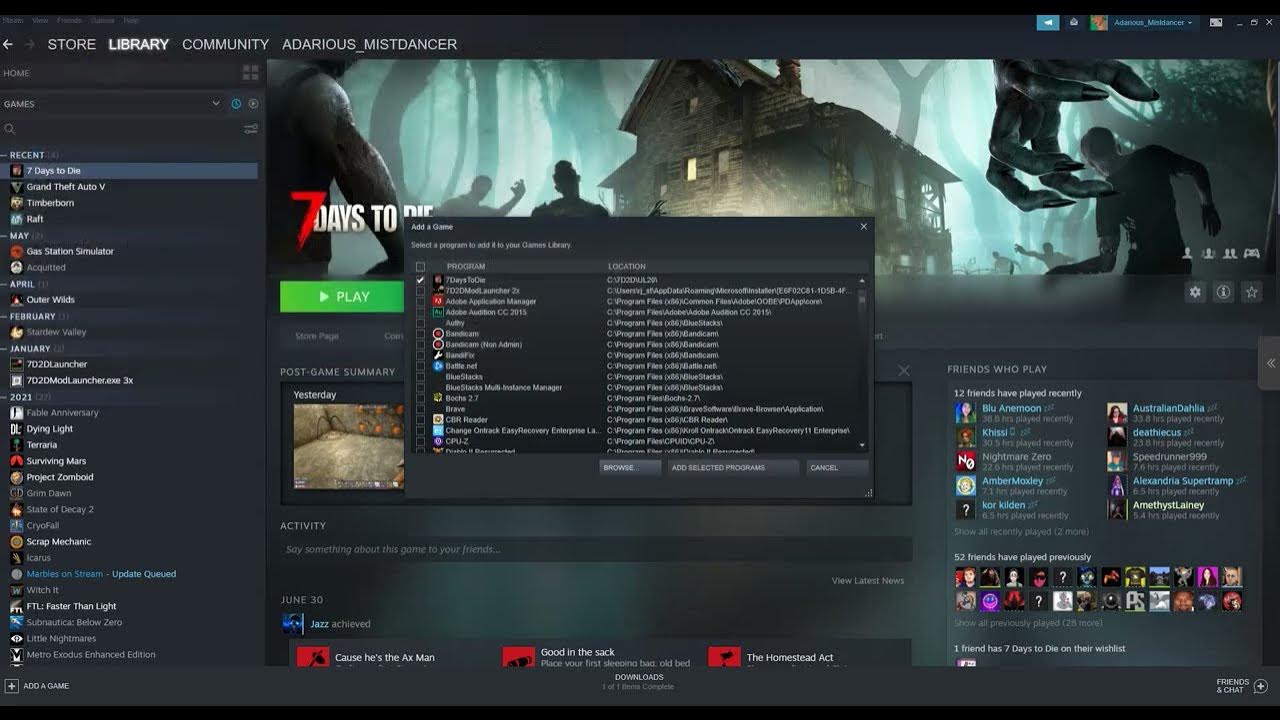Close the Add a Game dialog
Viewport: 1280px width, 720px height.
pos(864,226)
